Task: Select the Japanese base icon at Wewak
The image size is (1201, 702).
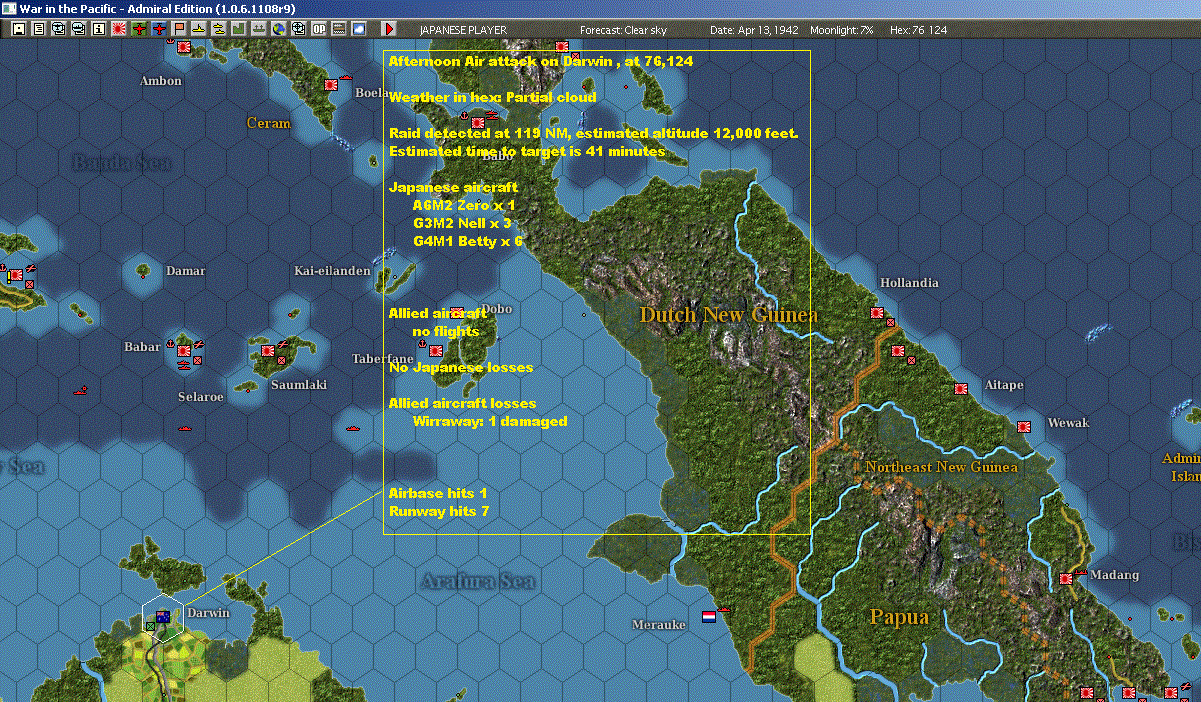Action: (1025, 426)
